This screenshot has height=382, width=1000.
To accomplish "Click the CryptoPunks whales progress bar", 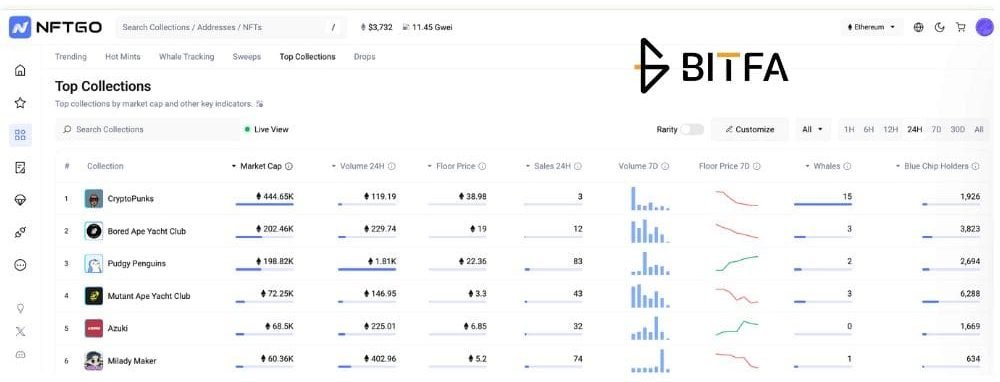I will (823, 205).
